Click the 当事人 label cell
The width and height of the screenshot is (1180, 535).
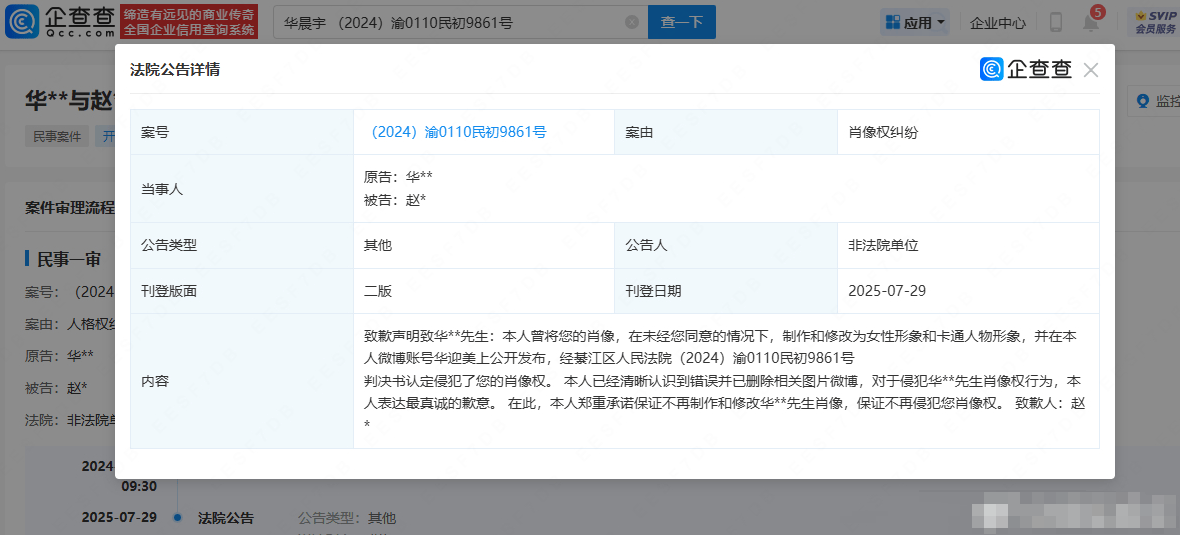[x=242, y=189]
